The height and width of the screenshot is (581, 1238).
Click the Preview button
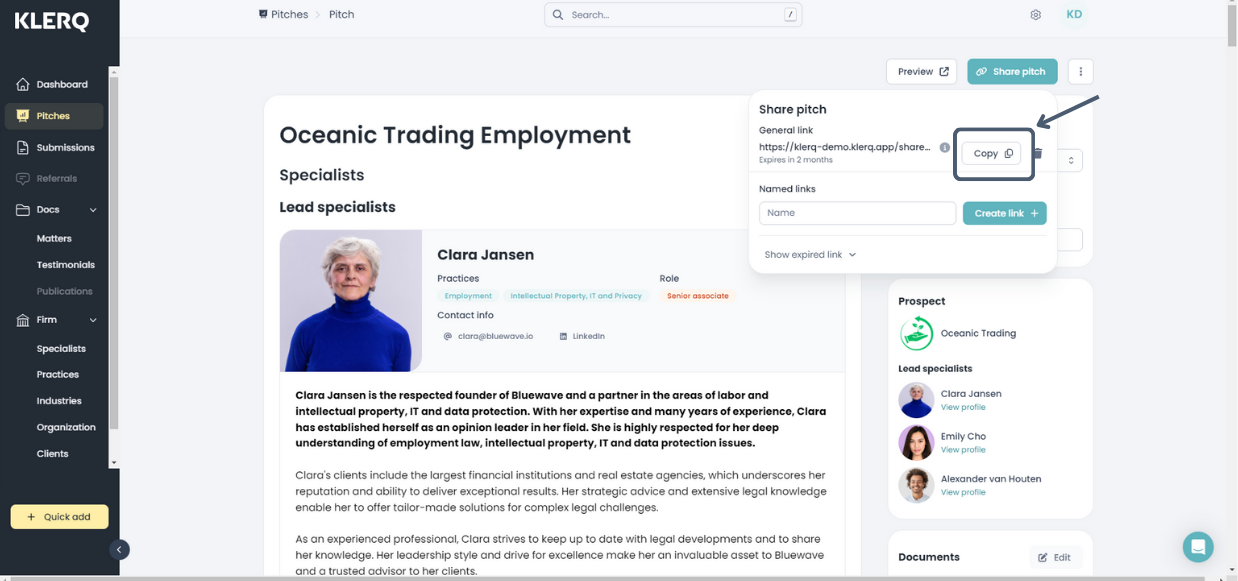pos(921,72)
